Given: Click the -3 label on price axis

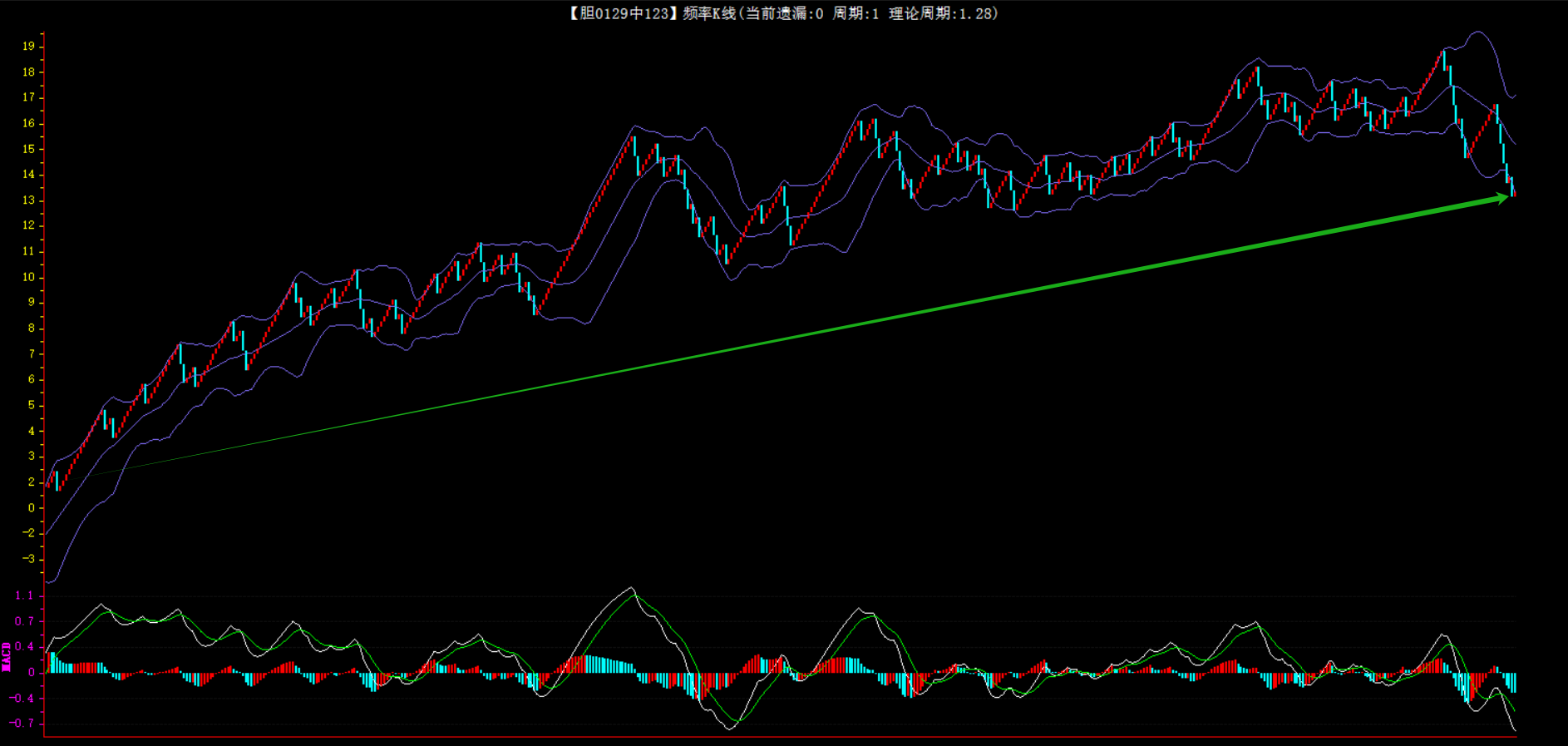Looking at the screenshot, I should pyautogui.click(x=29, y=559).
